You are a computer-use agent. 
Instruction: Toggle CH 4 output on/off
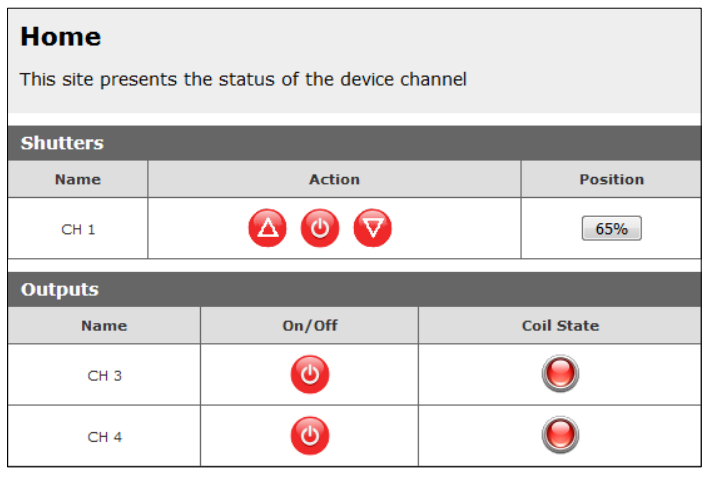point(310,436)
